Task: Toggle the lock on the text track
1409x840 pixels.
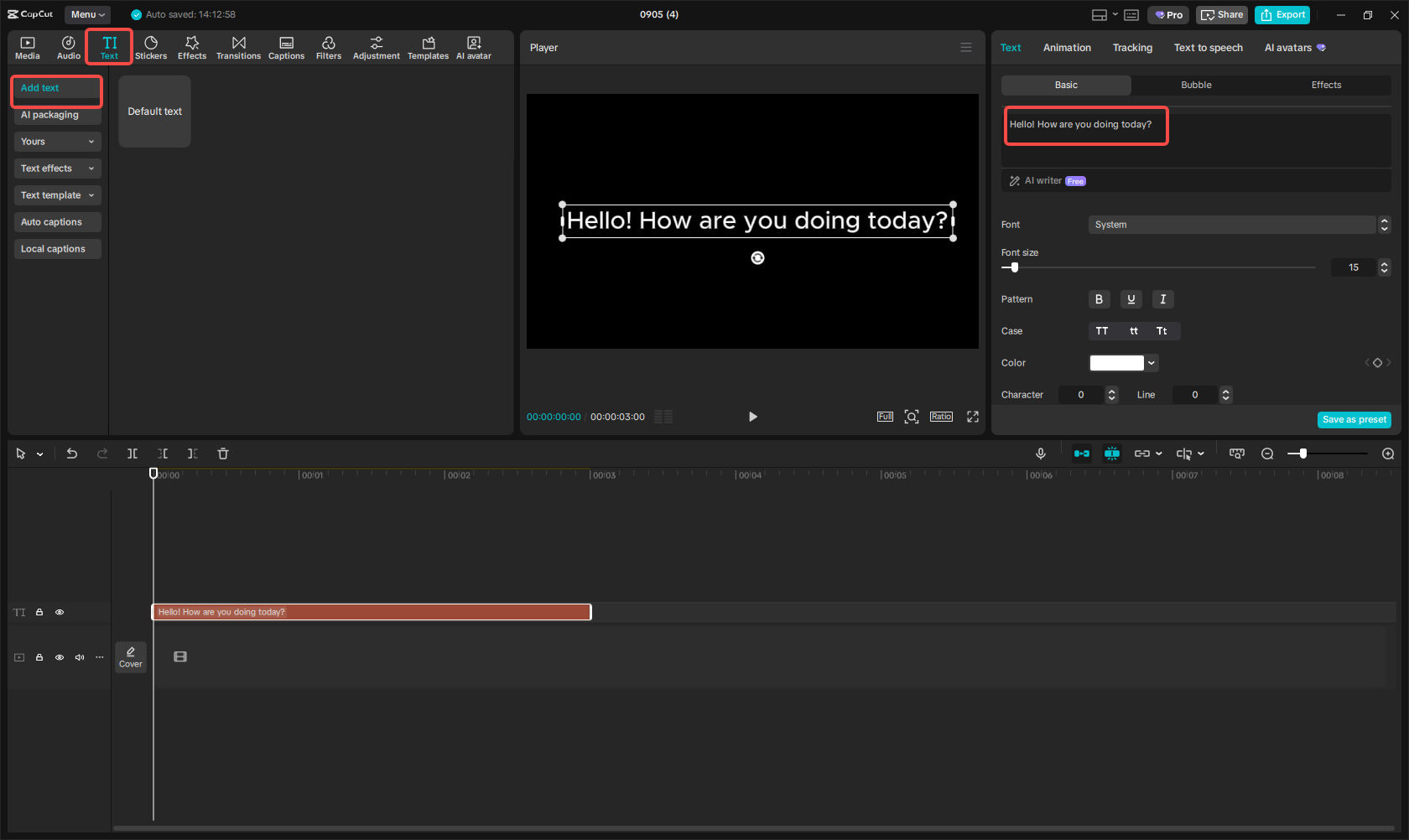Action: pyautogui.click(x=39, y=612)
